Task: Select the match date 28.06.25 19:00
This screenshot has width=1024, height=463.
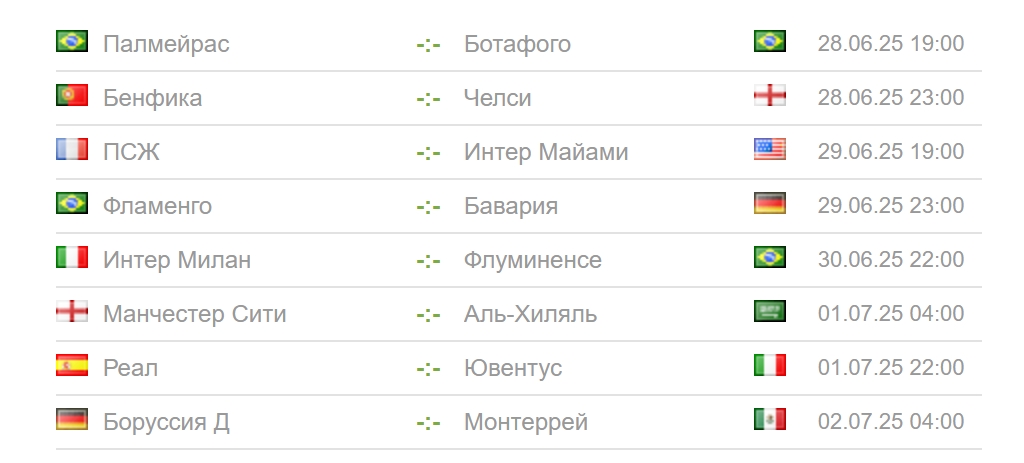Action: 891,43
